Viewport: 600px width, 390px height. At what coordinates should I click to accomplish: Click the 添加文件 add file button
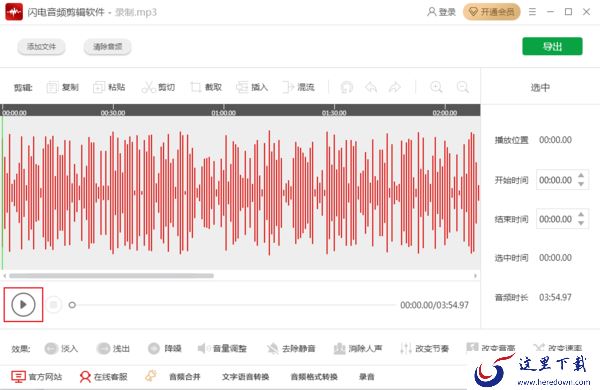pos(41,47)
